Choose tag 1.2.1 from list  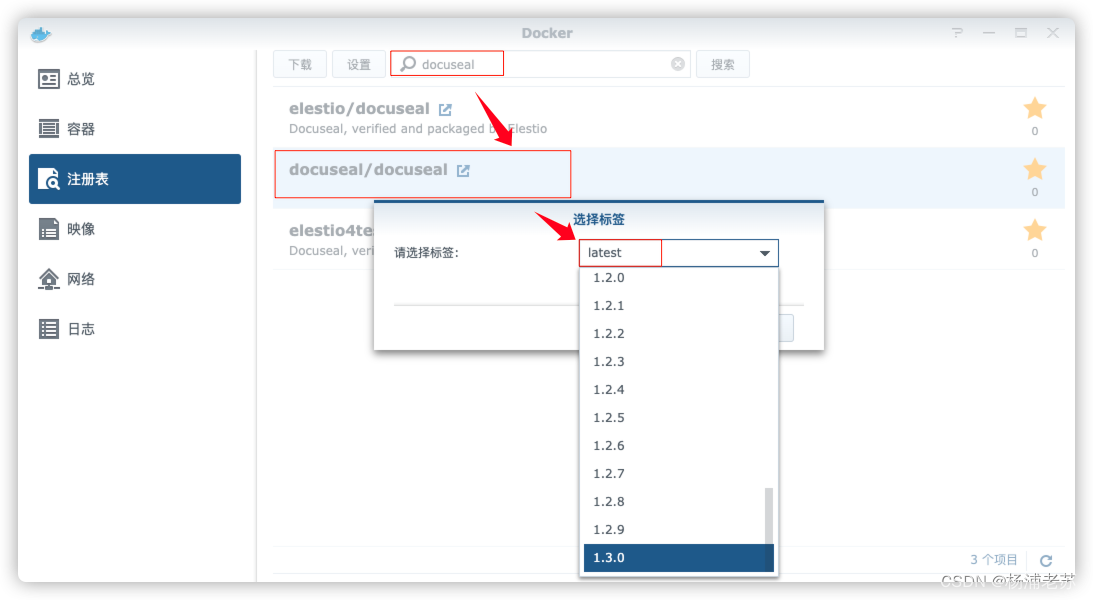click(678, 305)
